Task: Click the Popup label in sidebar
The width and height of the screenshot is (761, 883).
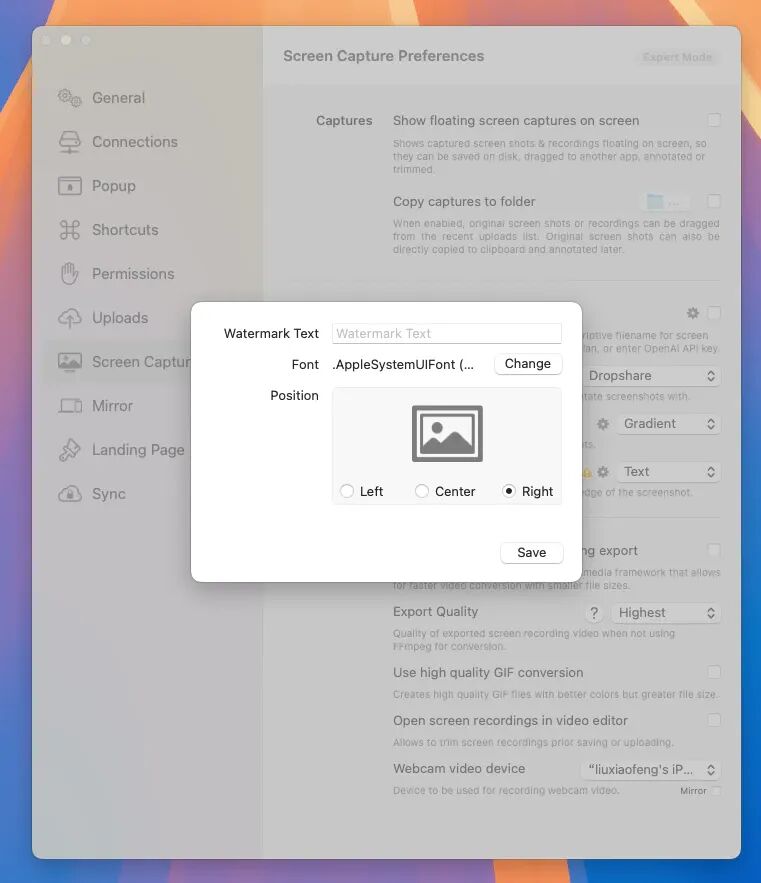Action: tap(114, 186)
